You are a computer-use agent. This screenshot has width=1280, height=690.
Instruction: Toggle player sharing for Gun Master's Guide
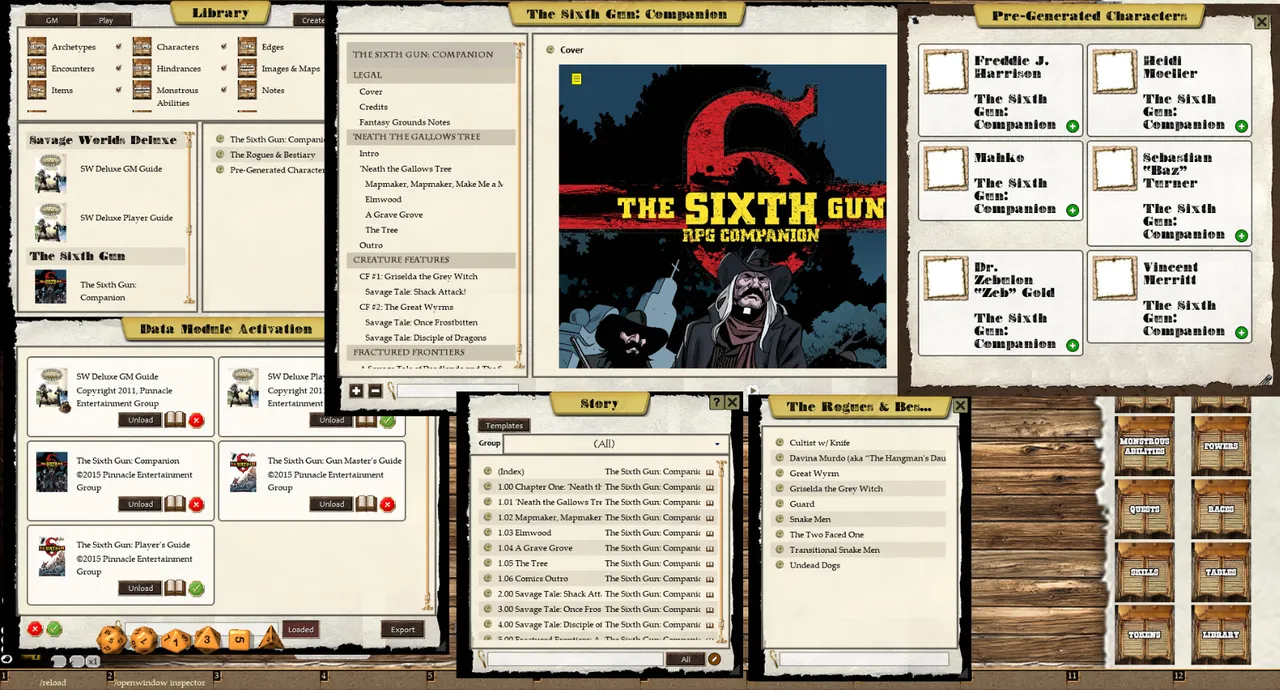(x=387, y=504)
